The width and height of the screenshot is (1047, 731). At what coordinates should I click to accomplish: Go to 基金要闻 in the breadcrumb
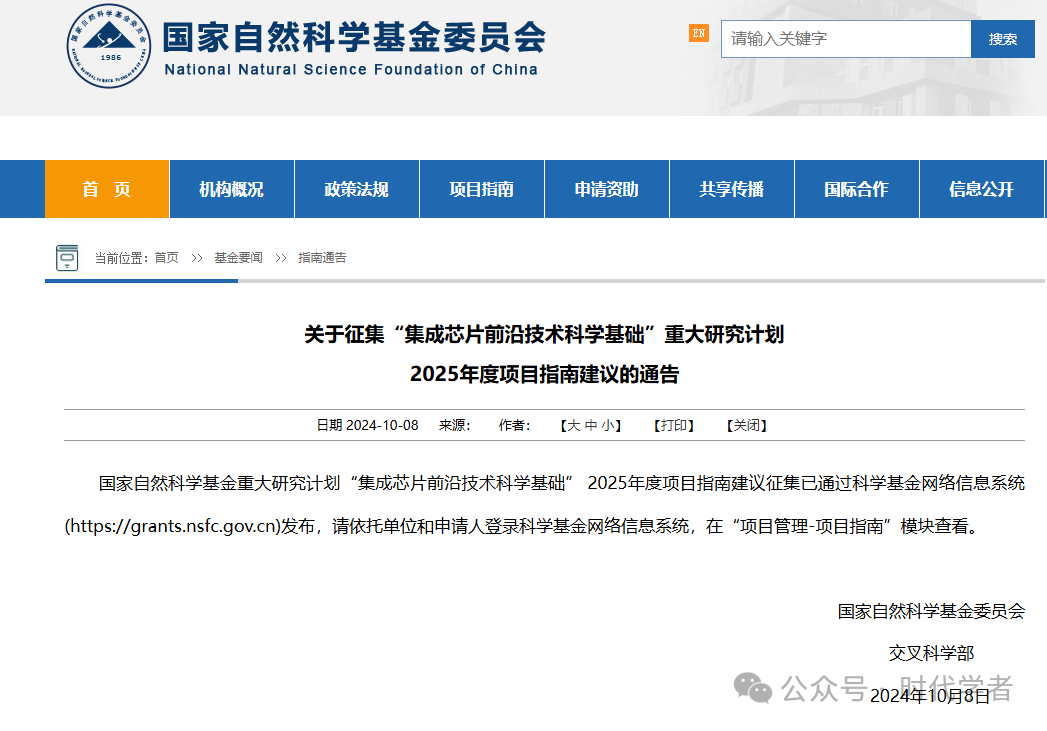(238, 258)
